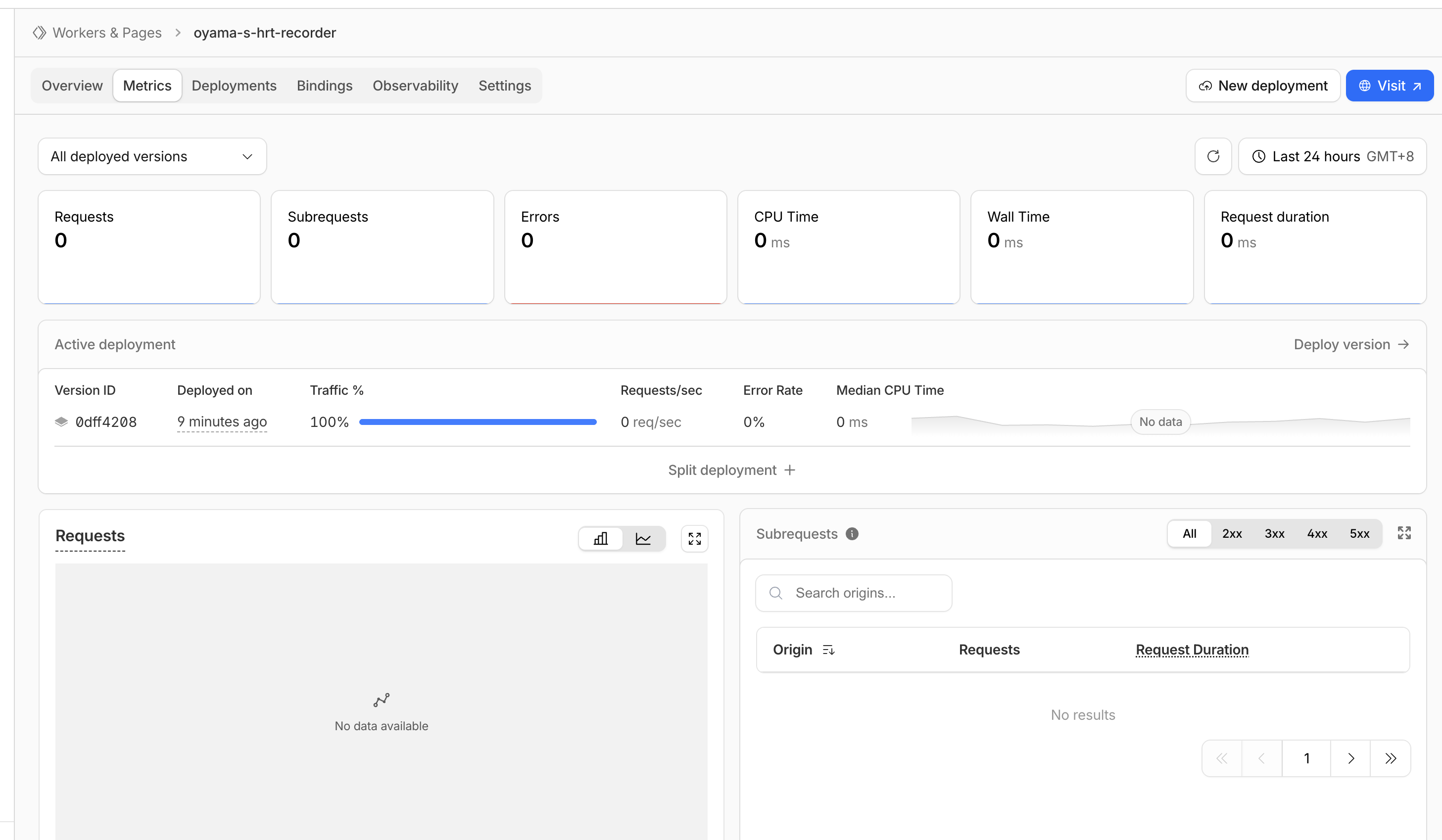Click the refresh metrics icon button
Image resolution: width=1442 pixels, height=840 pixels.
[x=1212, y=156]
